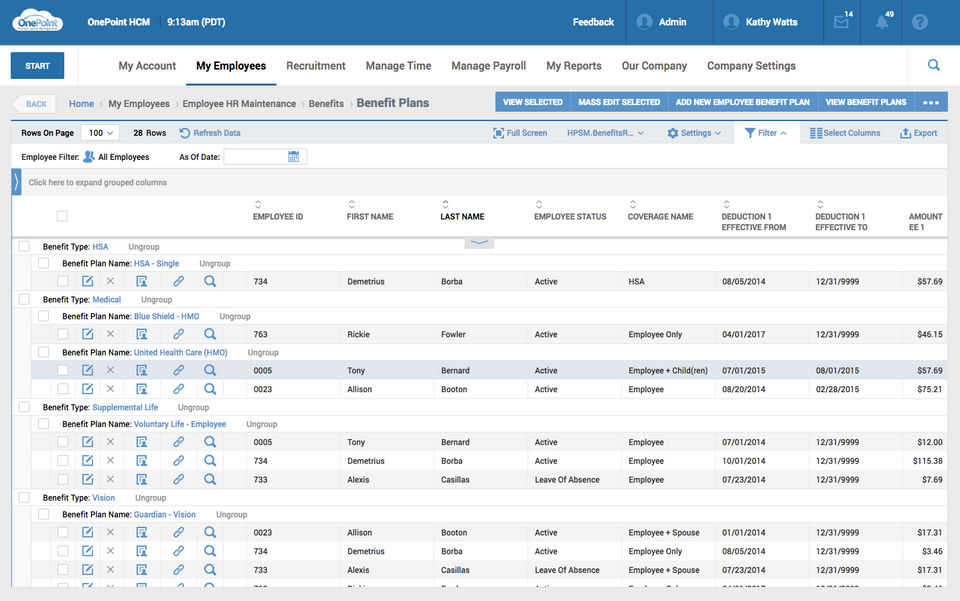Click the help question mark icon
This screenshot has width=960, height=601.
(x=920, y=22)
